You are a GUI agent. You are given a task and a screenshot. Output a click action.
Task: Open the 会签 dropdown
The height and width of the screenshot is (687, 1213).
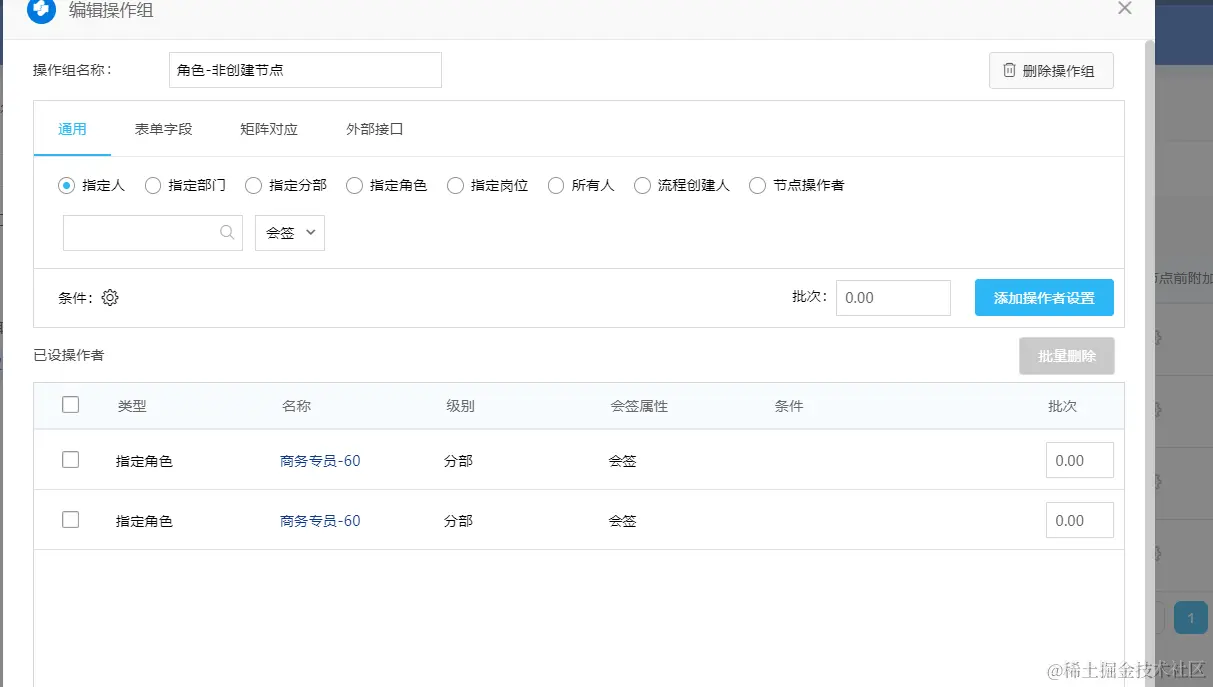point(290,232)
